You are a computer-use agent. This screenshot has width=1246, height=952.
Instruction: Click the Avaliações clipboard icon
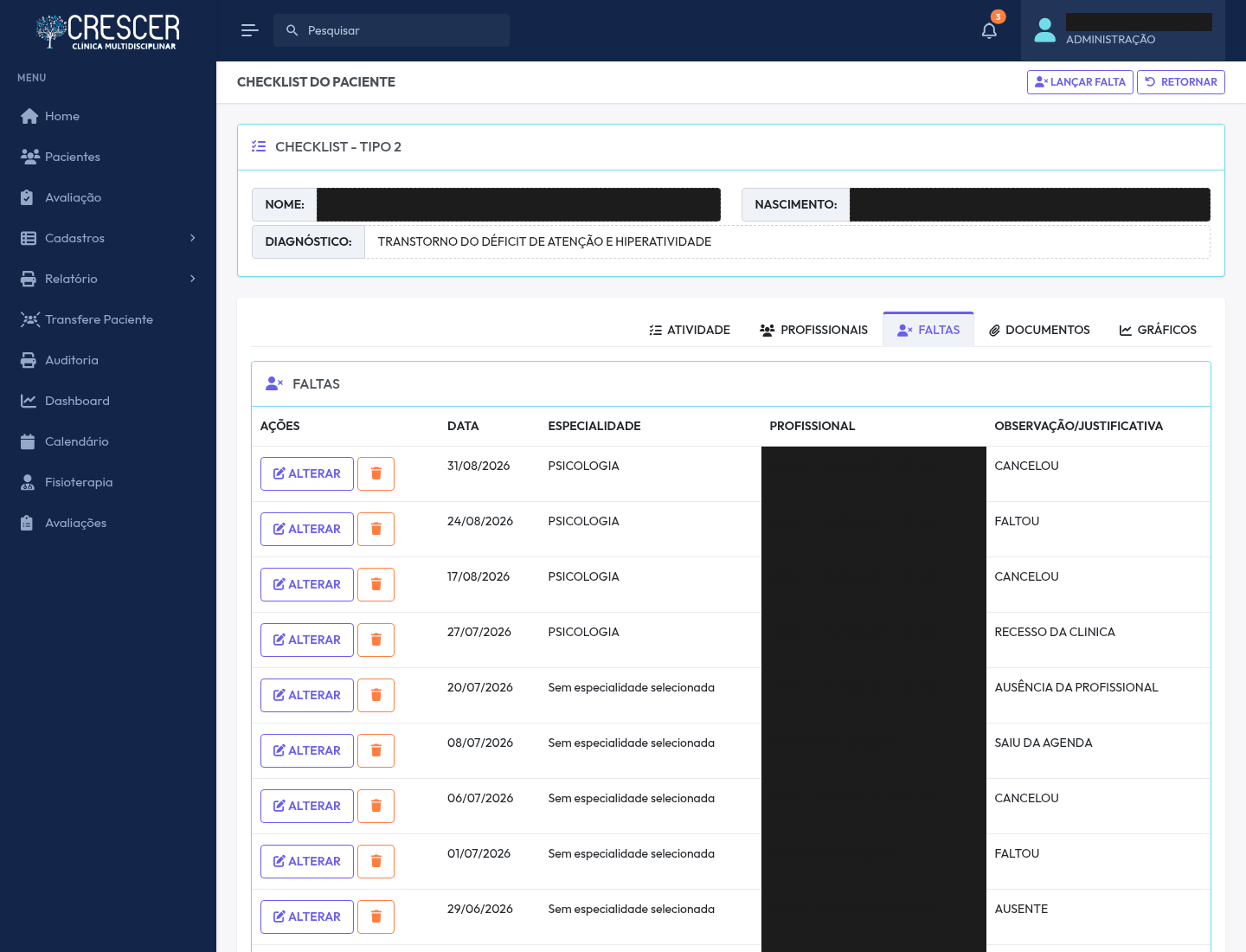tap(29, 523)
